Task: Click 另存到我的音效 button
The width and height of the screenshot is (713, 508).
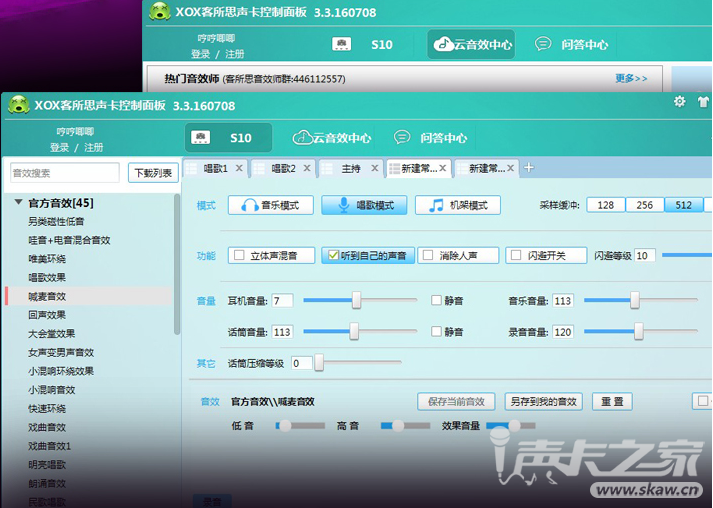Action: click(543, 402)
